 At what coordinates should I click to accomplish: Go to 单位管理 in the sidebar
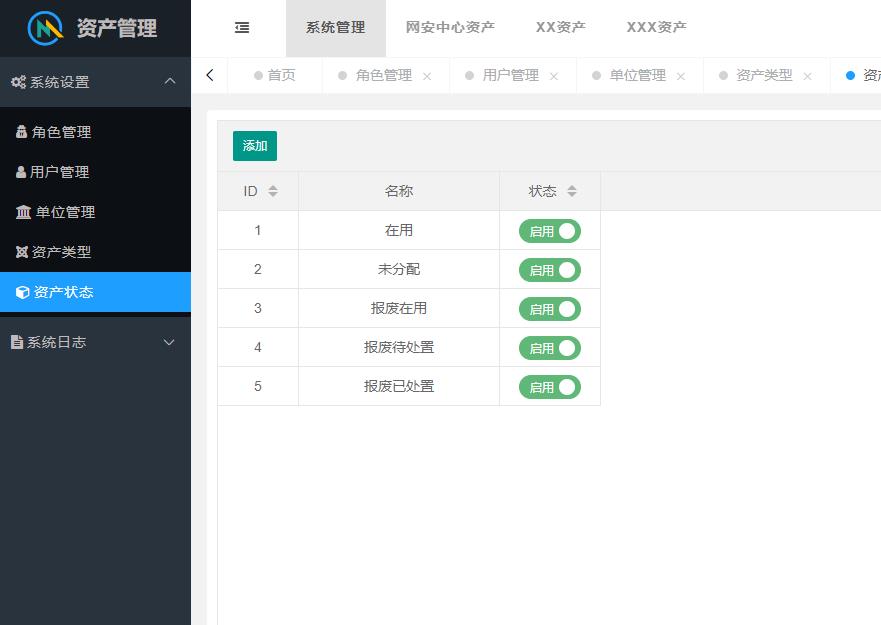click(65, 212)
